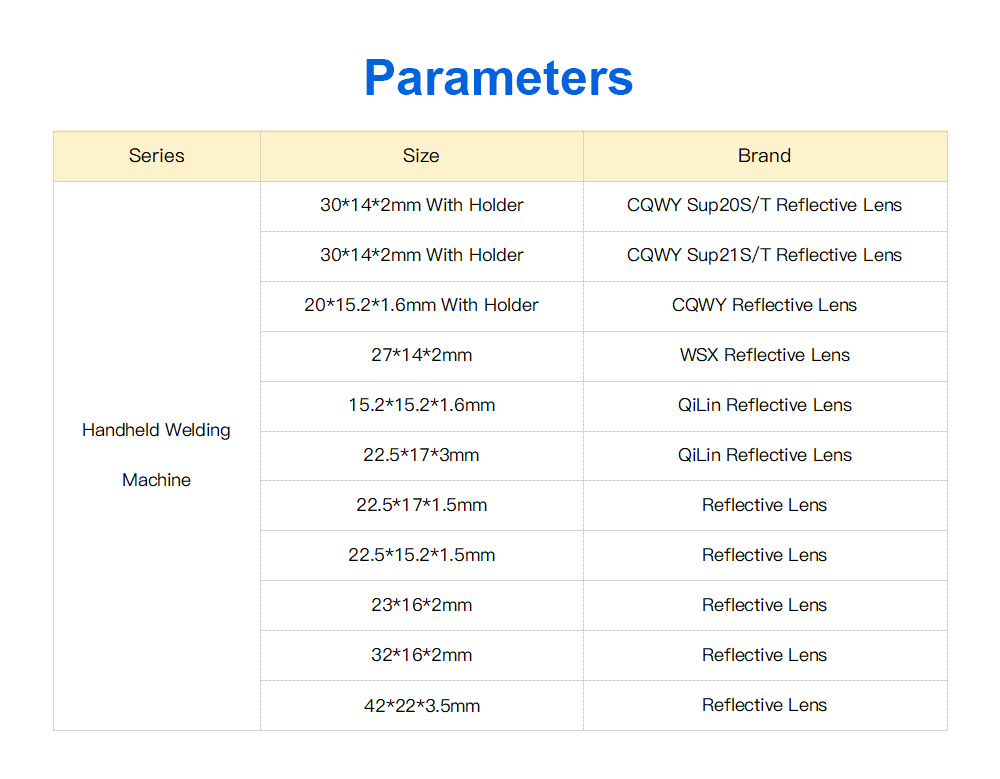The width and height of the screenshot is (1000, 779).
Task: Click the 27*14*2mm size cell
Action: tap(422, 355)
